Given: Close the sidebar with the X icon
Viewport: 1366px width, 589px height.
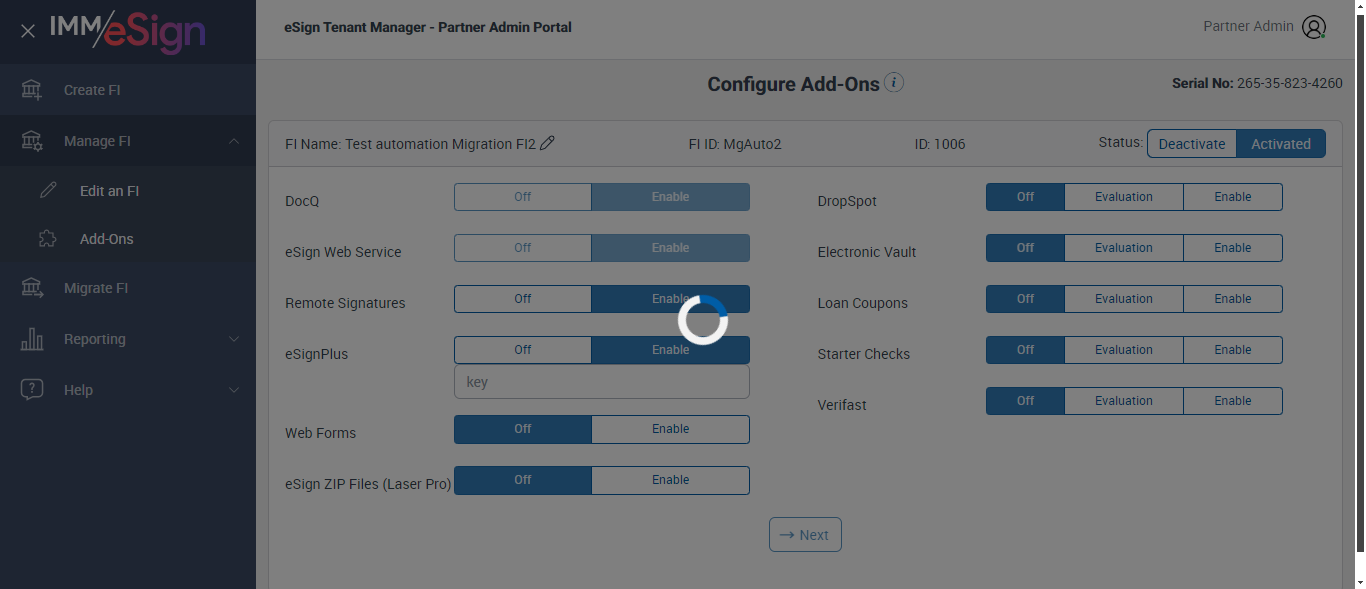Looking at the screenshot, I should pos(28,31).
